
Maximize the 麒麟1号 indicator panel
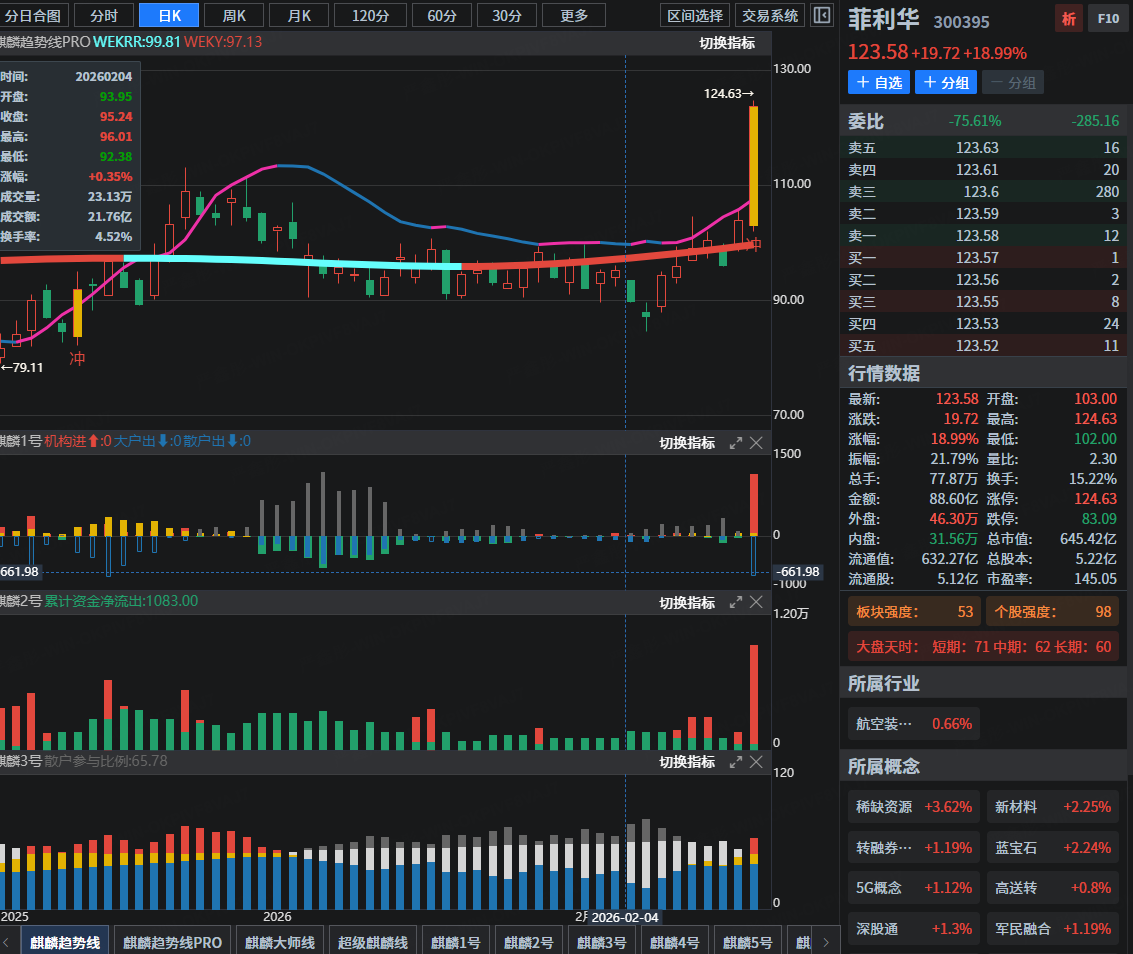(736, 442)
